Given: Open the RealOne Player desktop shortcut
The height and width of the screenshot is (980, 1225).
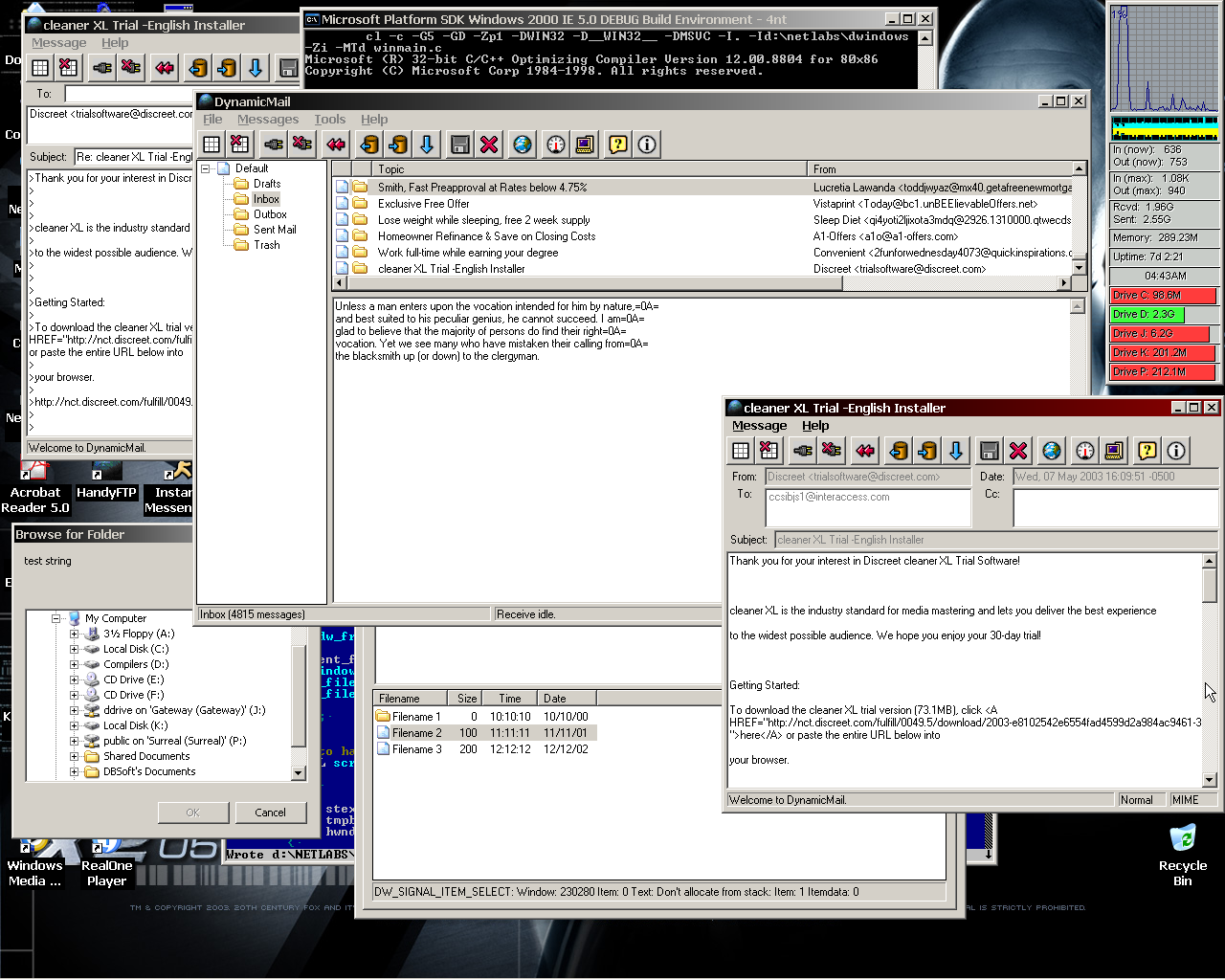Looking at the screenshot, I should click(106, 862).
